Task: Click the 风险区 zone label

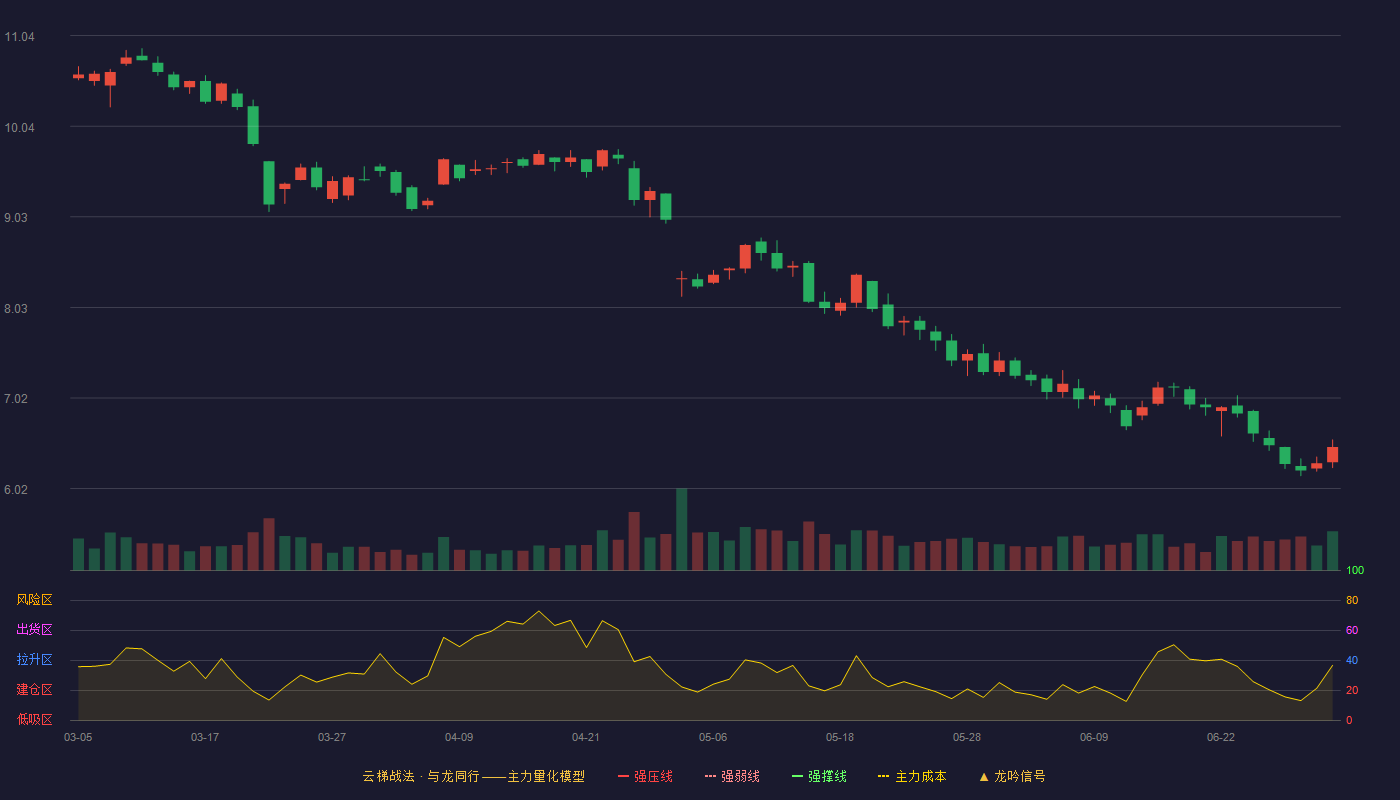Action: point(34,600)
